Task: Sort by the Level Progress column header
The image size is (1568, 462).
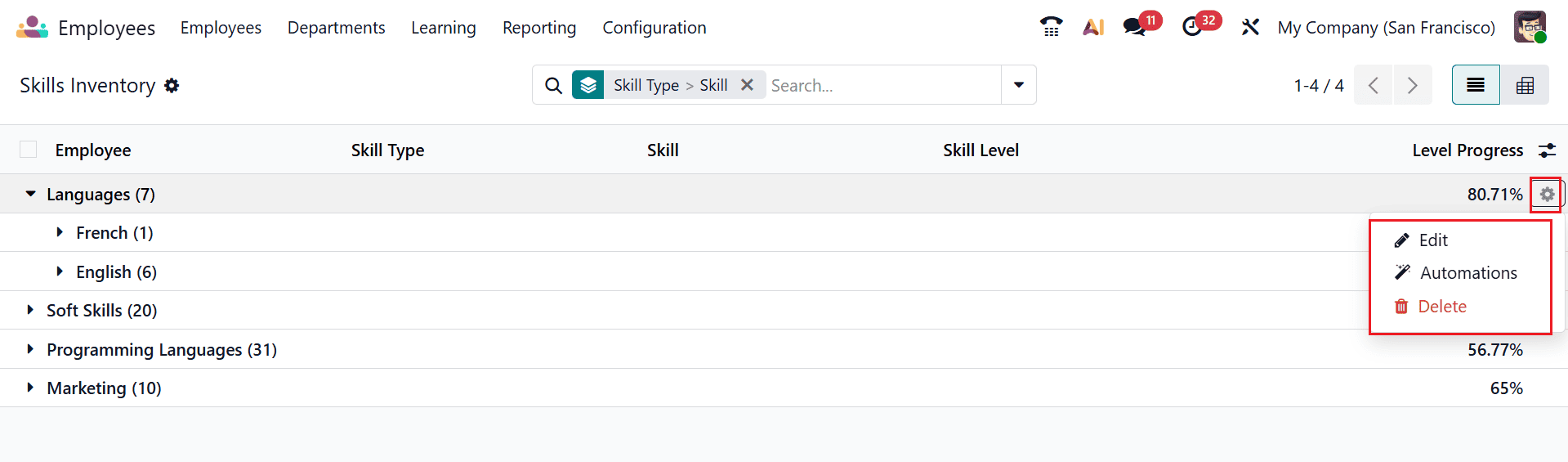Action: 1467,150
